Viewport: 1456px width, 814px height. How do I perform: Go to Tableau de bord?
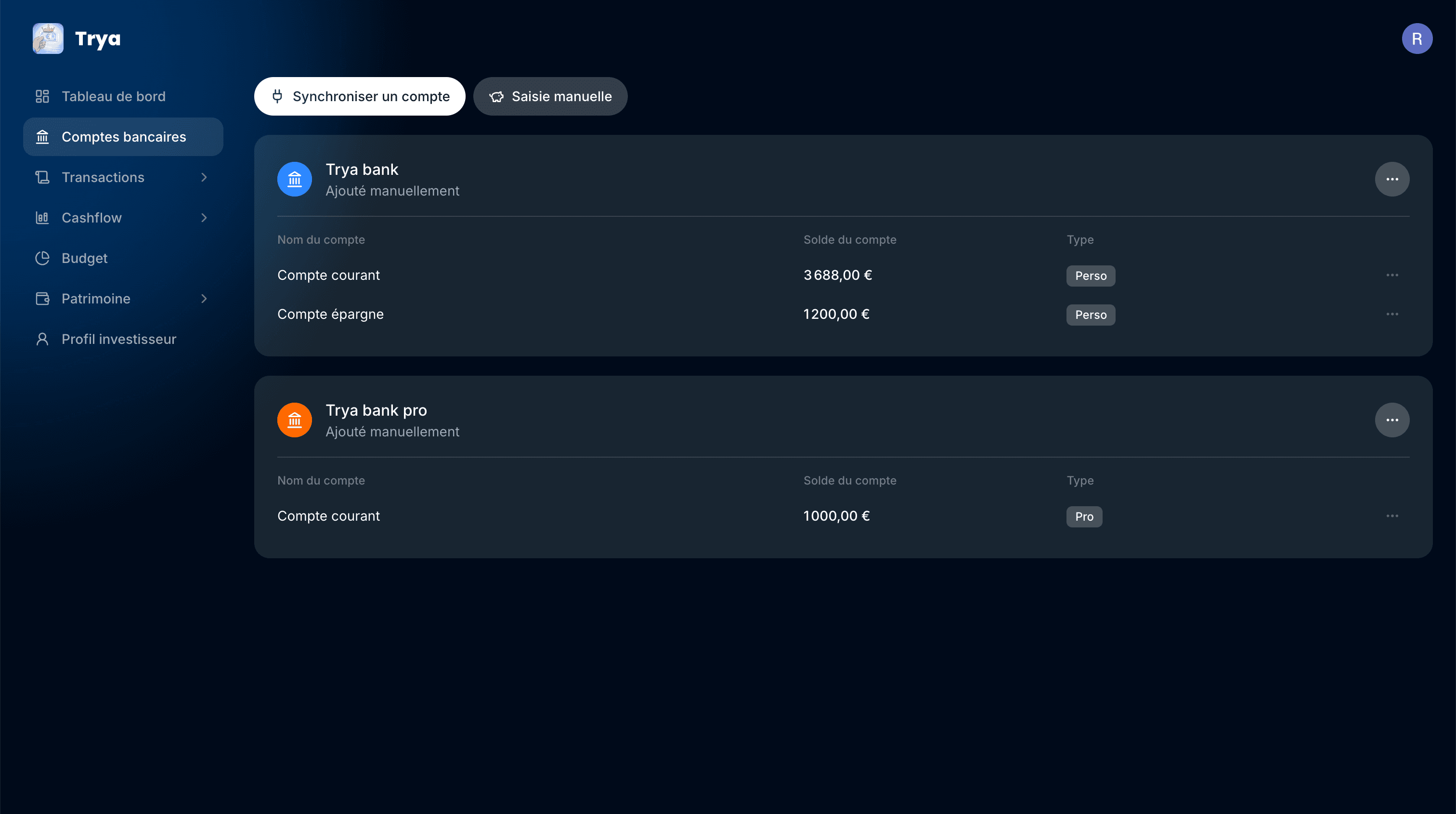tap(123, 97)
